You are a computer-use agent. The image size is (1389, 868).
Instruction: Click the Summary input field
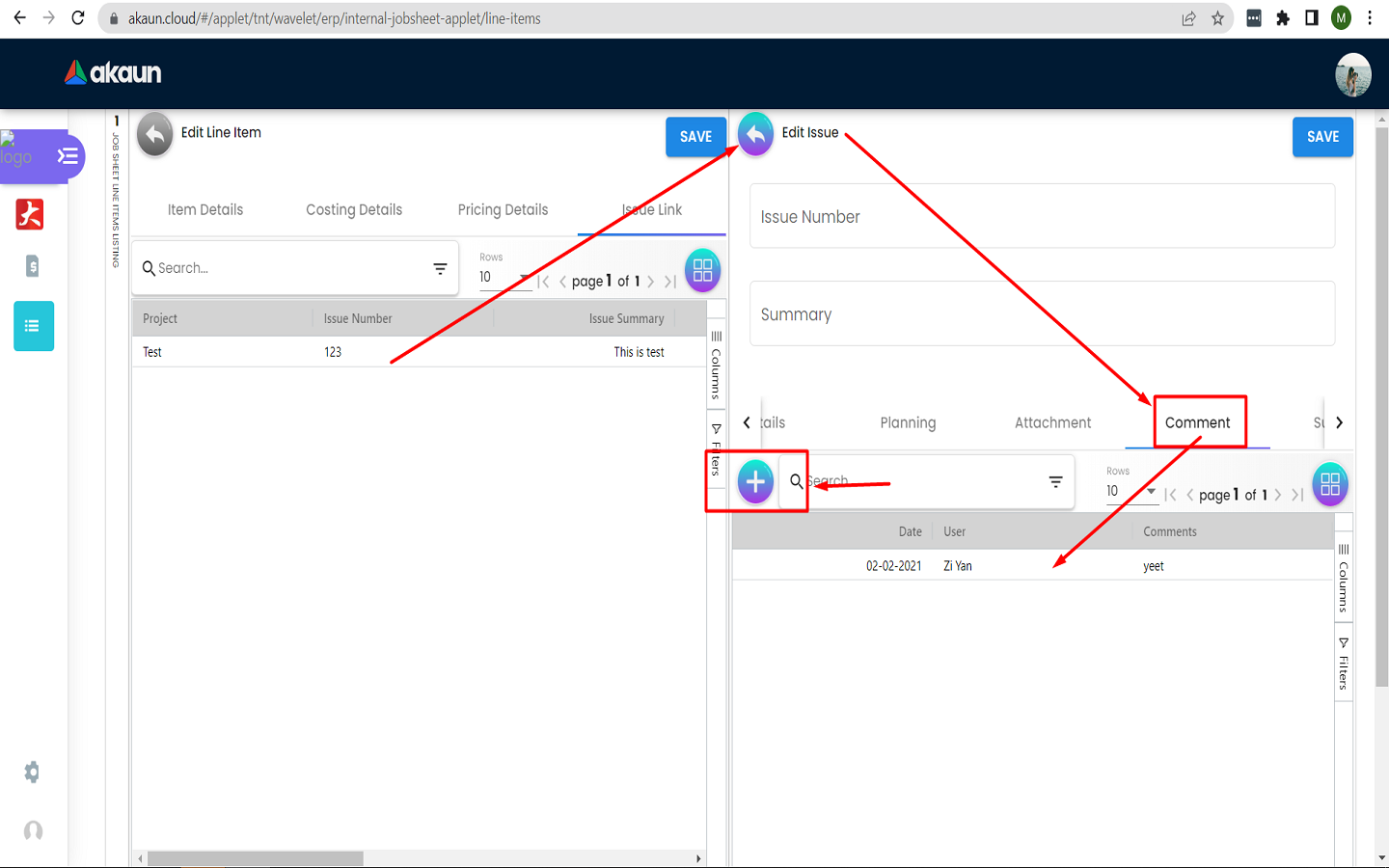(x=1042, y=314)
